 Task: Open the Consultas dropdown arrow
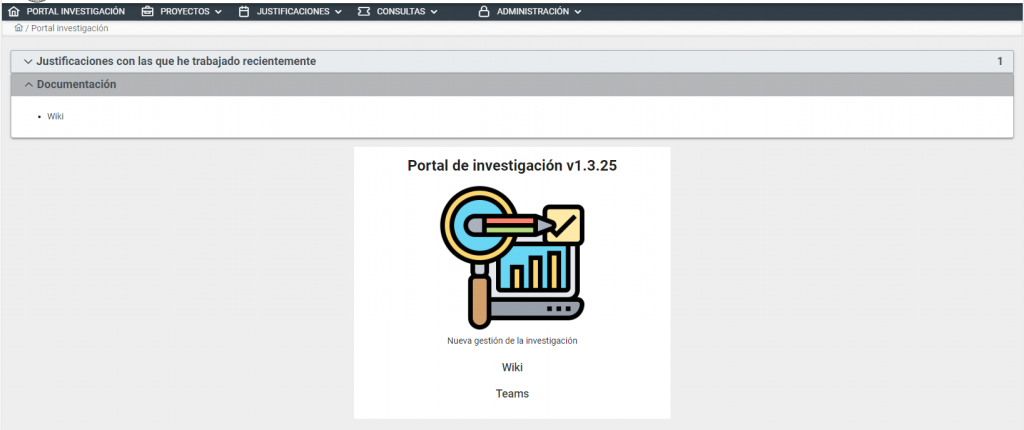coord(434,12)
